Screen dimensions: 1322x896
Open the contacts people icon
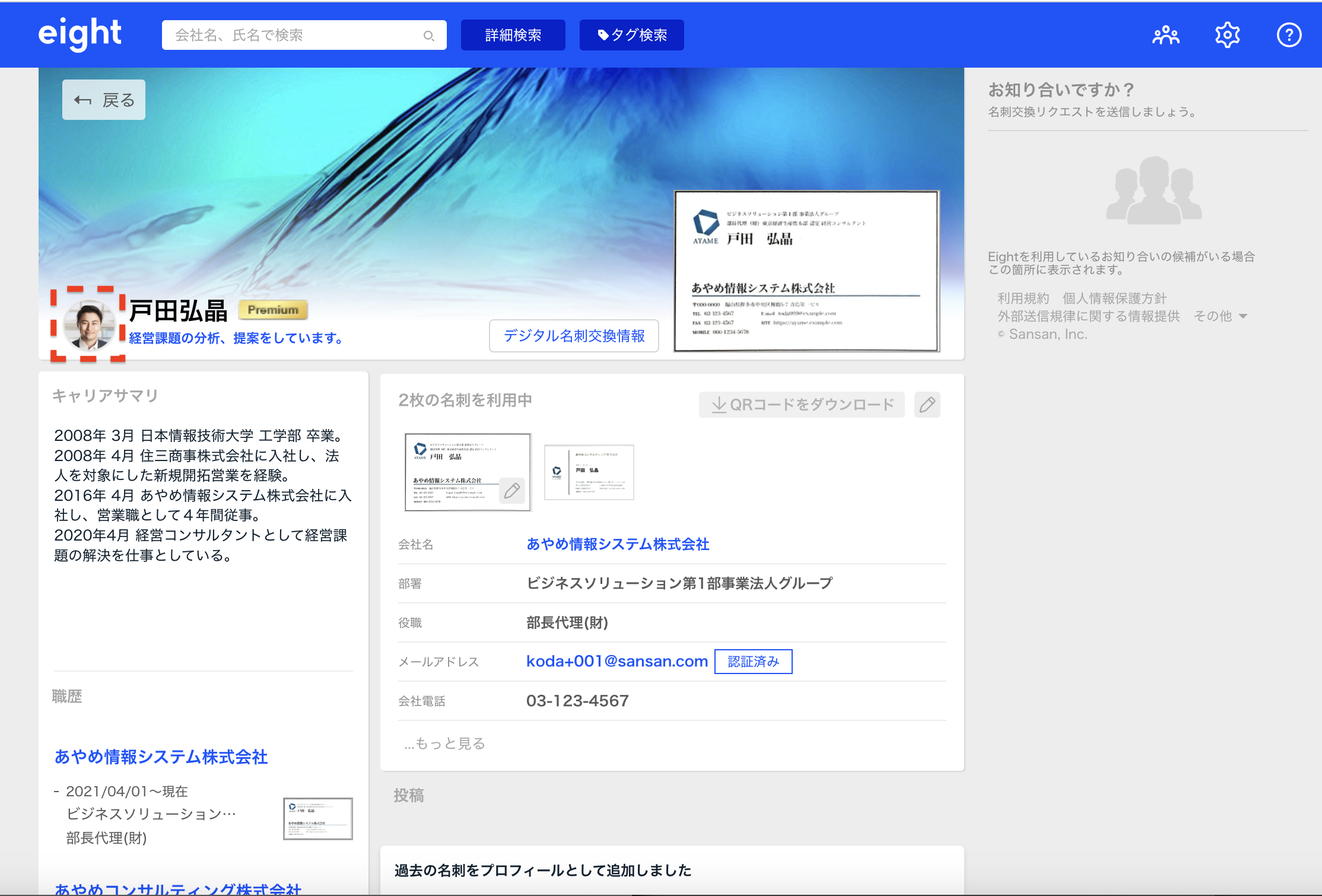pos(1165,35)
